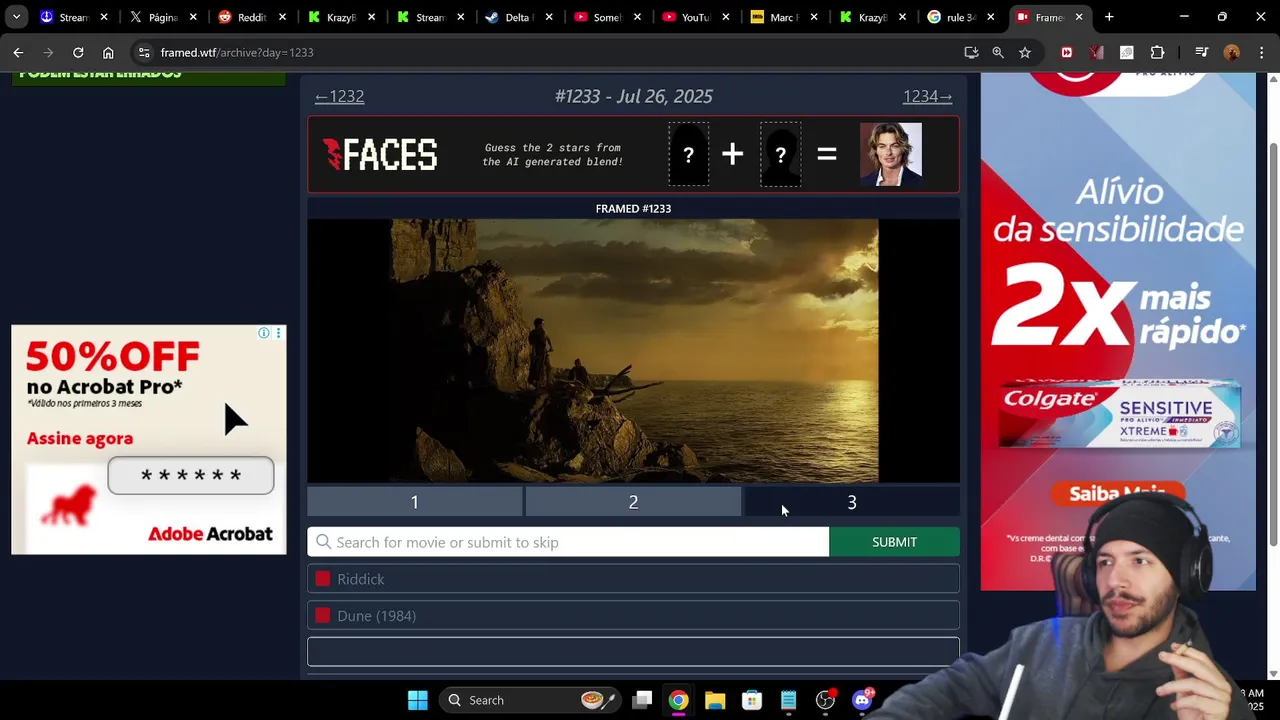The height and width of the screenshot is (720, 1280).
Task: Click the "#1233 - Jul 26, 2025" heading
Action: [x=634, y=96]
